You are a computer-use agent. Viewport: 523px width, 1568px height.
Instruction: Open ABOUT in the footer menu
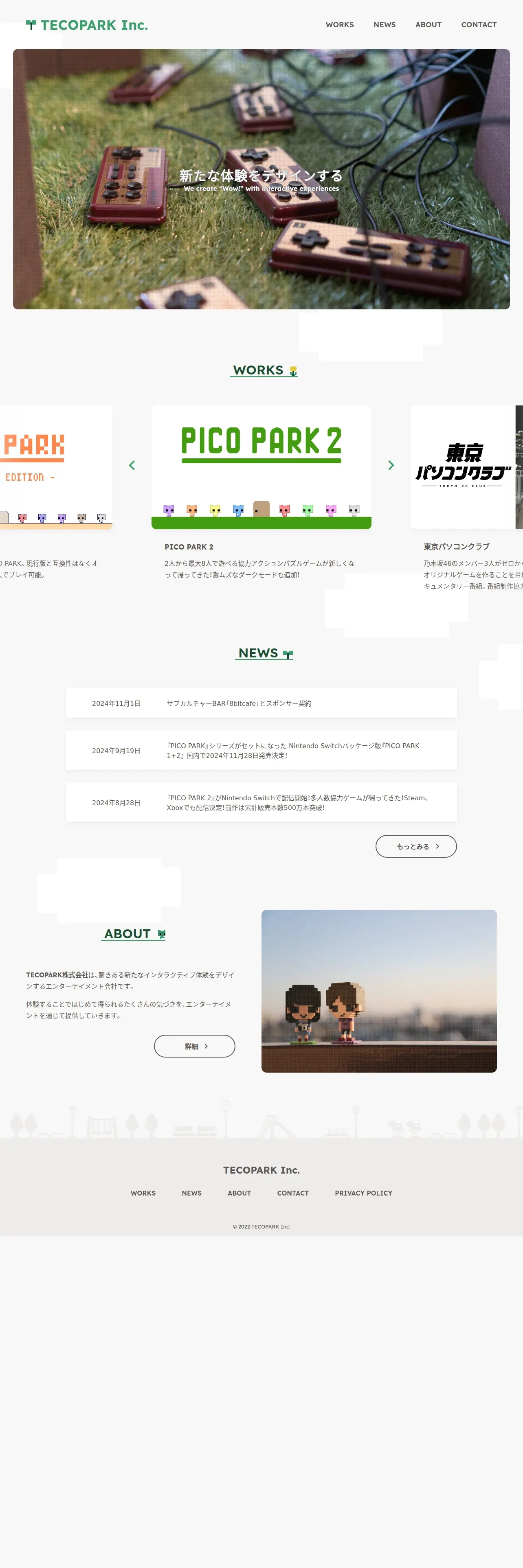[239, 1193]
